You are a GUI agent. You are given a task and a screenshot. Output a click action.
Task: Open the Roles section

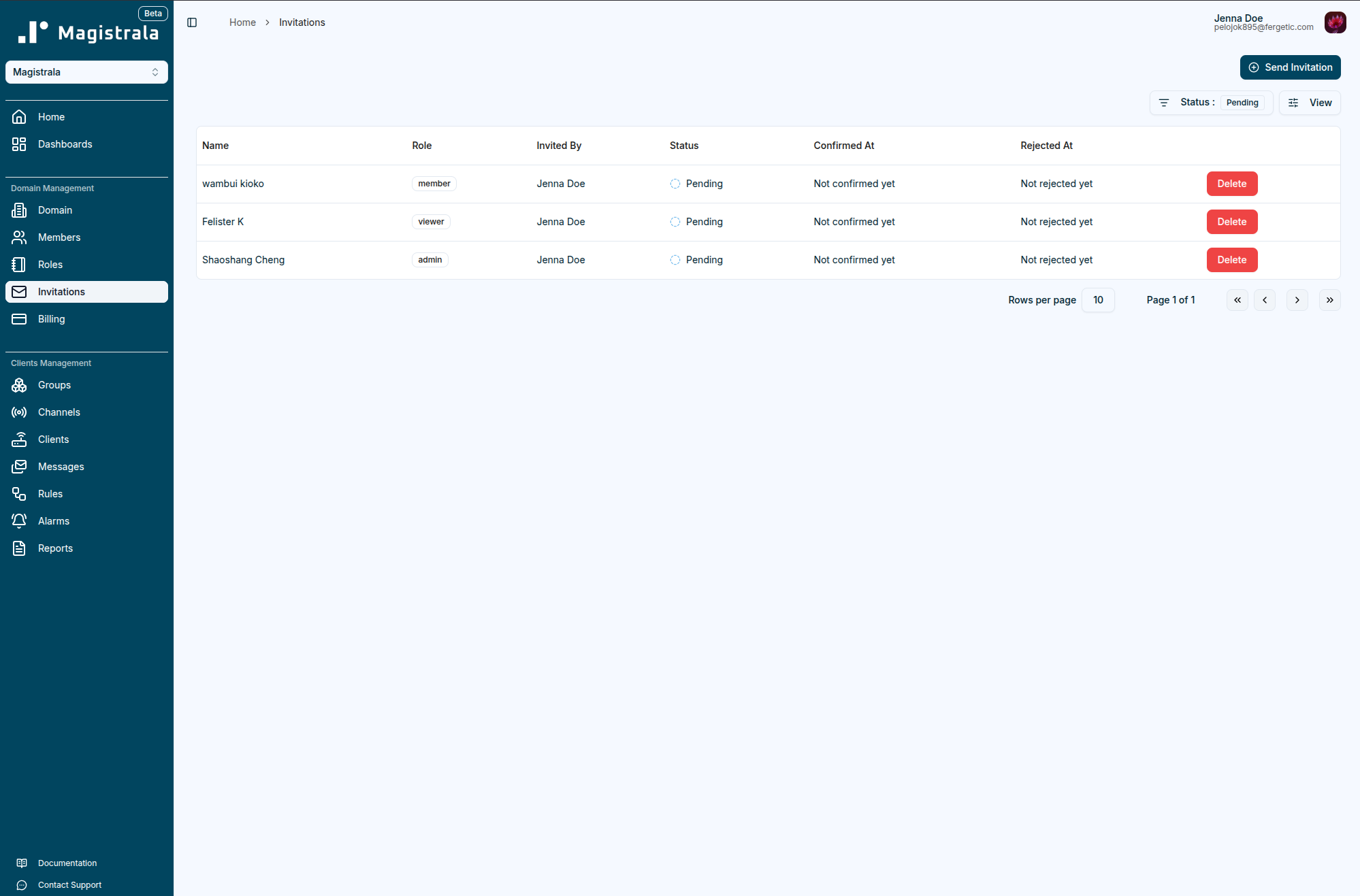(50, 265)
